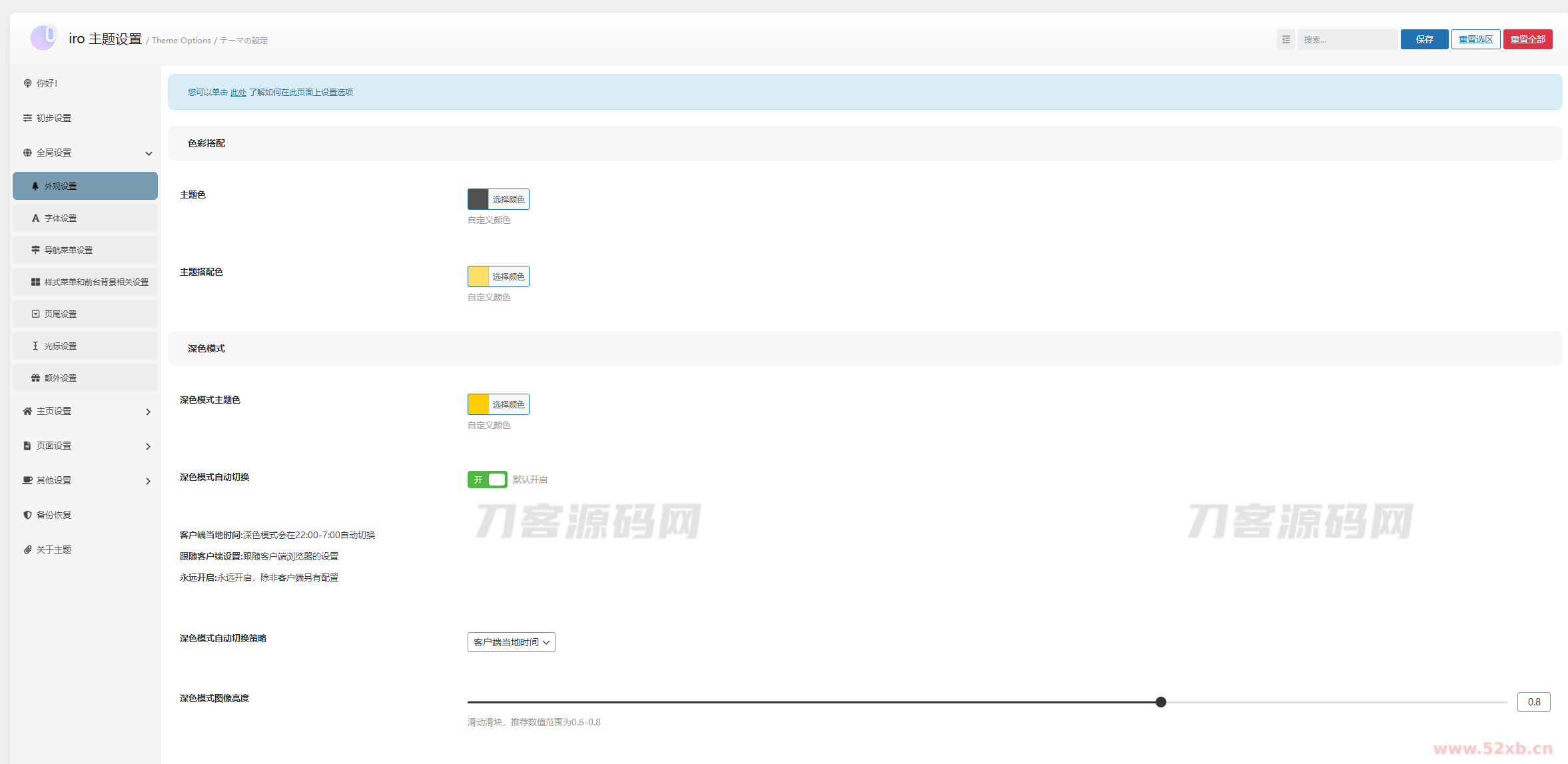Click the backup and restore shield icon
The image size is (1568, 764).
[x=27, y=515]
